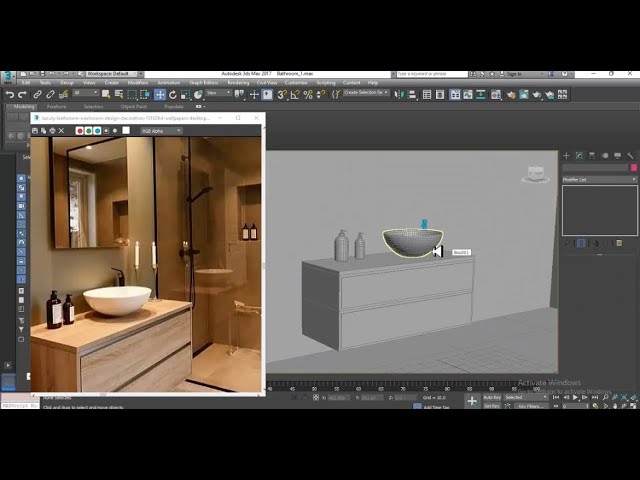Image resolution: width=640 pixels, height=480 pixels.
Task: Open Render Setup teapot icon
Action: point(511,95)
